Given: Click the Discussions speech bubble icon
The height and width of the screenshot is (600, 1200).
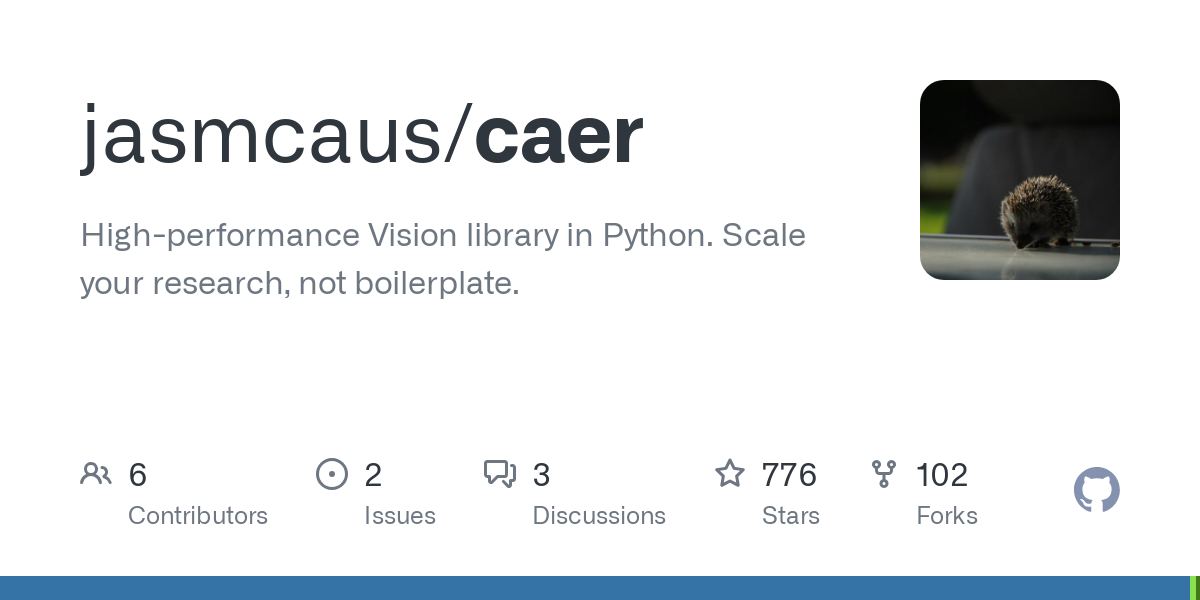Looking at the screenshot, I should click(x=499, y=474).
